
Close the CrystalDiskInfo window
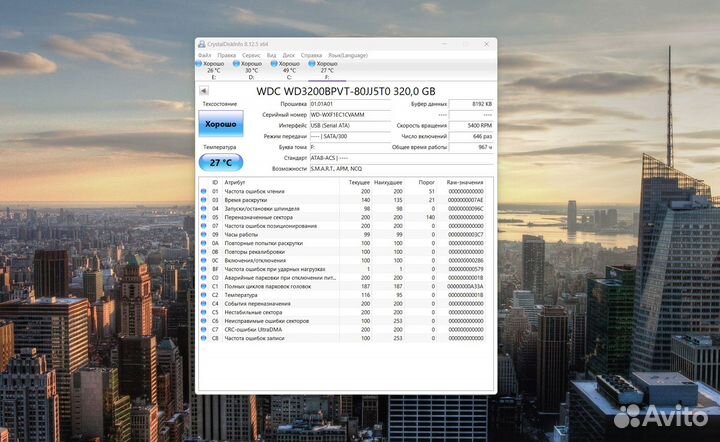click(x=486, y=44)
